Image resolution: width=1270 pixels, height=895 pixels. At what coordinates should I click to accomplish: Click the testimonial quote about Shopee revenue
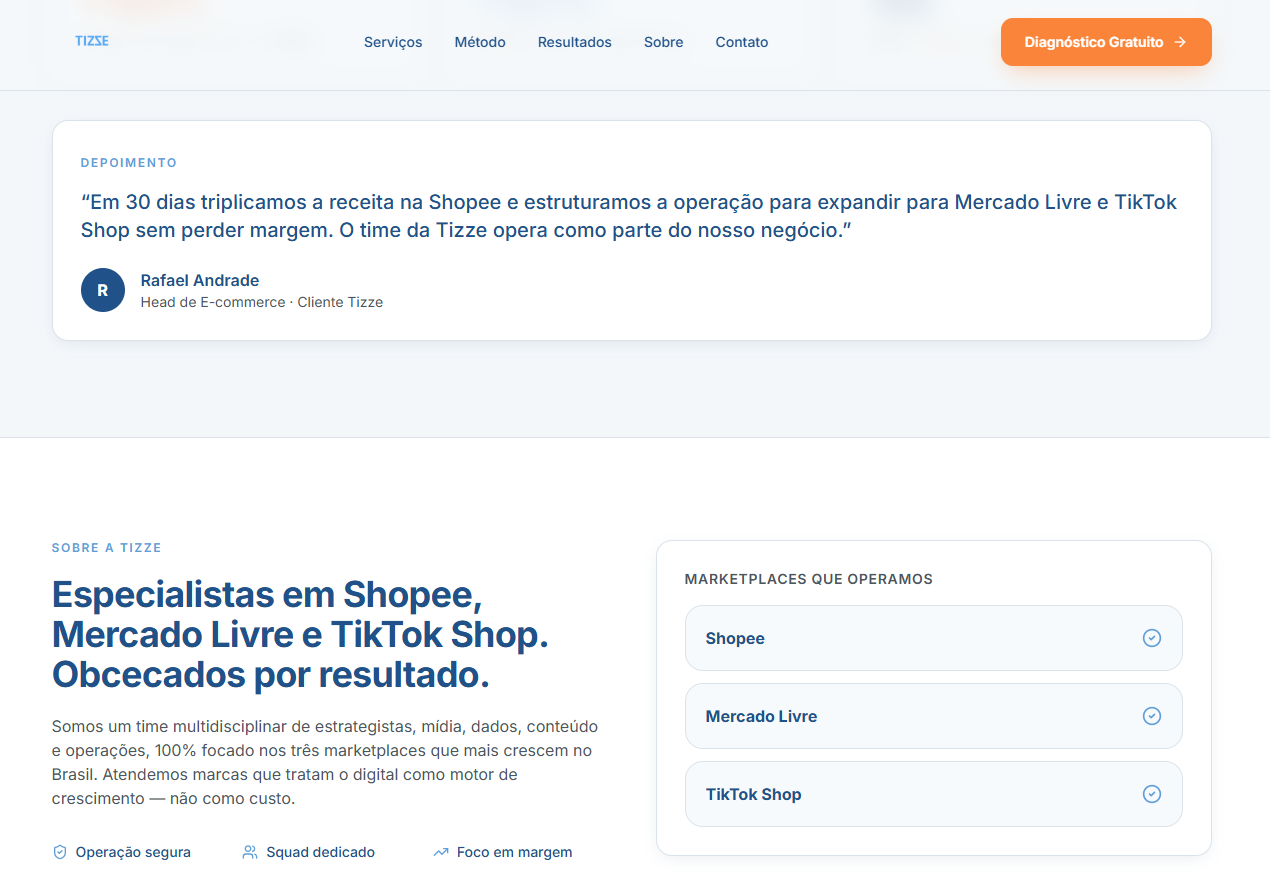[x=629, y=216]
